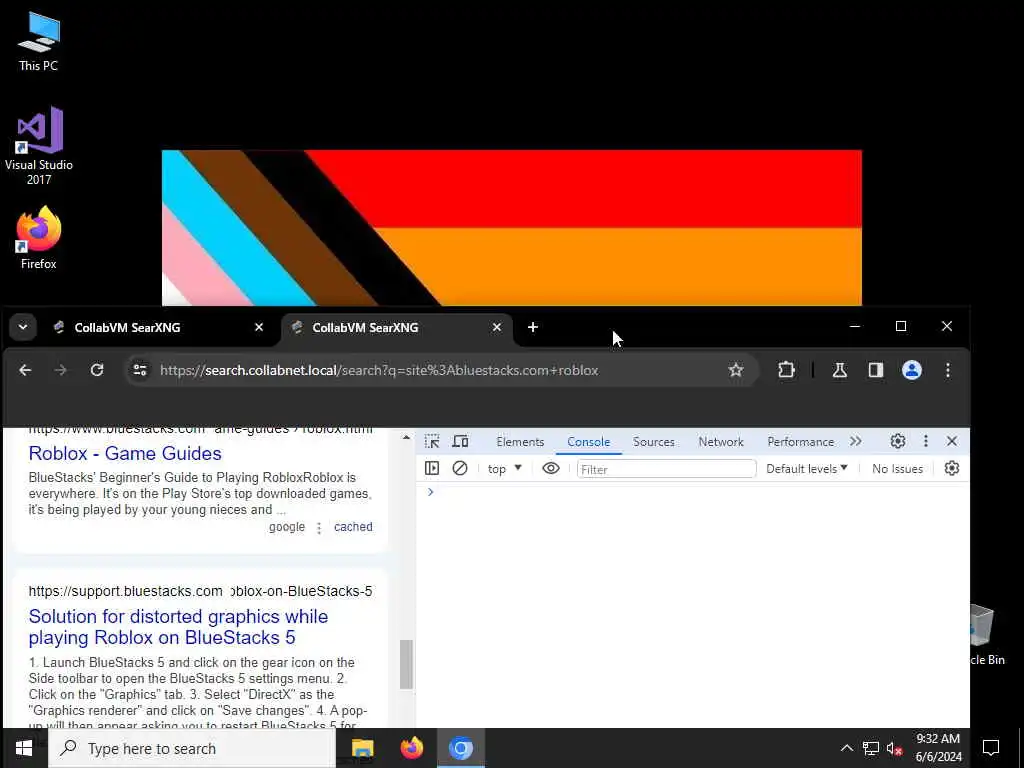Switch to DevTools Performance tab
Screen dimensions: 1024x768
(801, 442)
